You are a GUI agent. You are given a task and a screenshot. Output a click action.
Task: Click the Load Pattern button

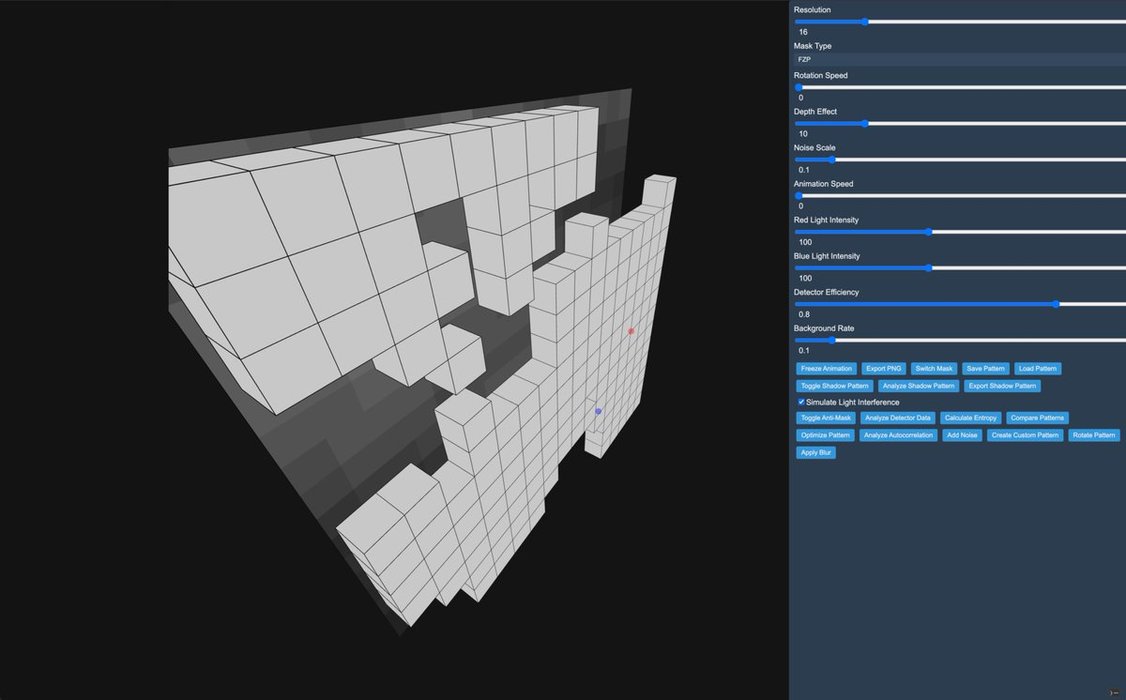coord(1038,369)
